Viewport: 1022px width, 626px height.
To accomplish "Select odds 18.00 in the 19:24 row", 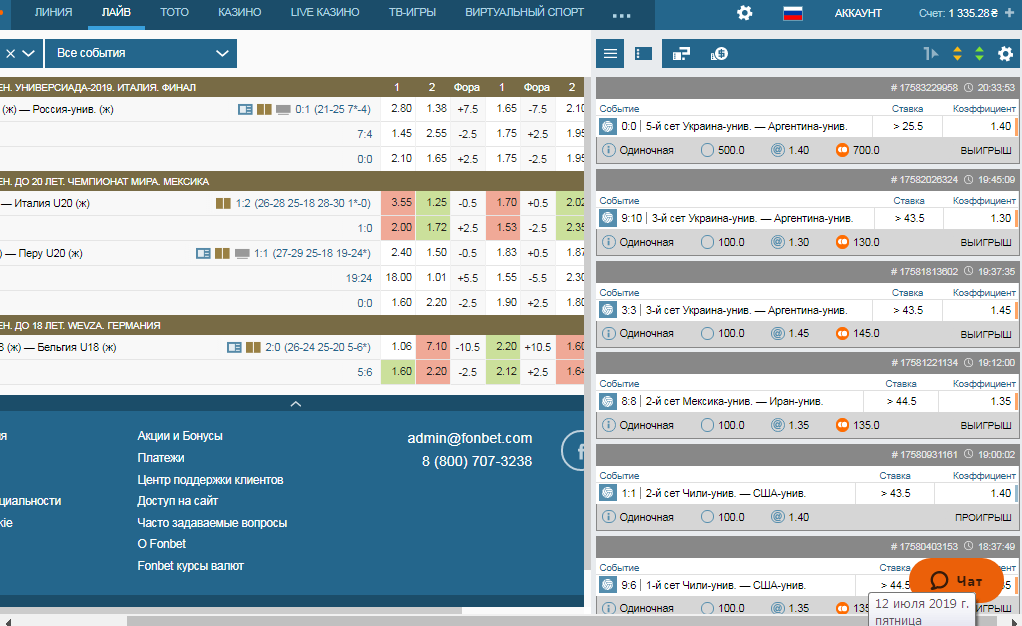I will (x=398, y=278).
